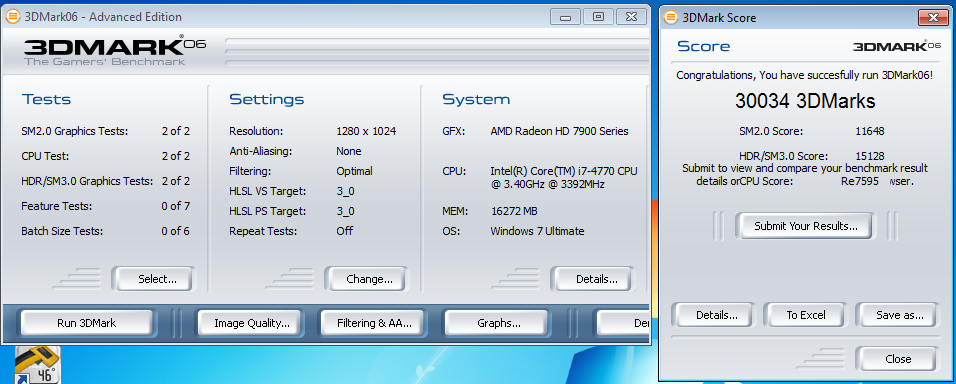Viewport: 956px width, 384px height.
Task: Click the Congratulations message text
Action: click(x=804, y=76)
